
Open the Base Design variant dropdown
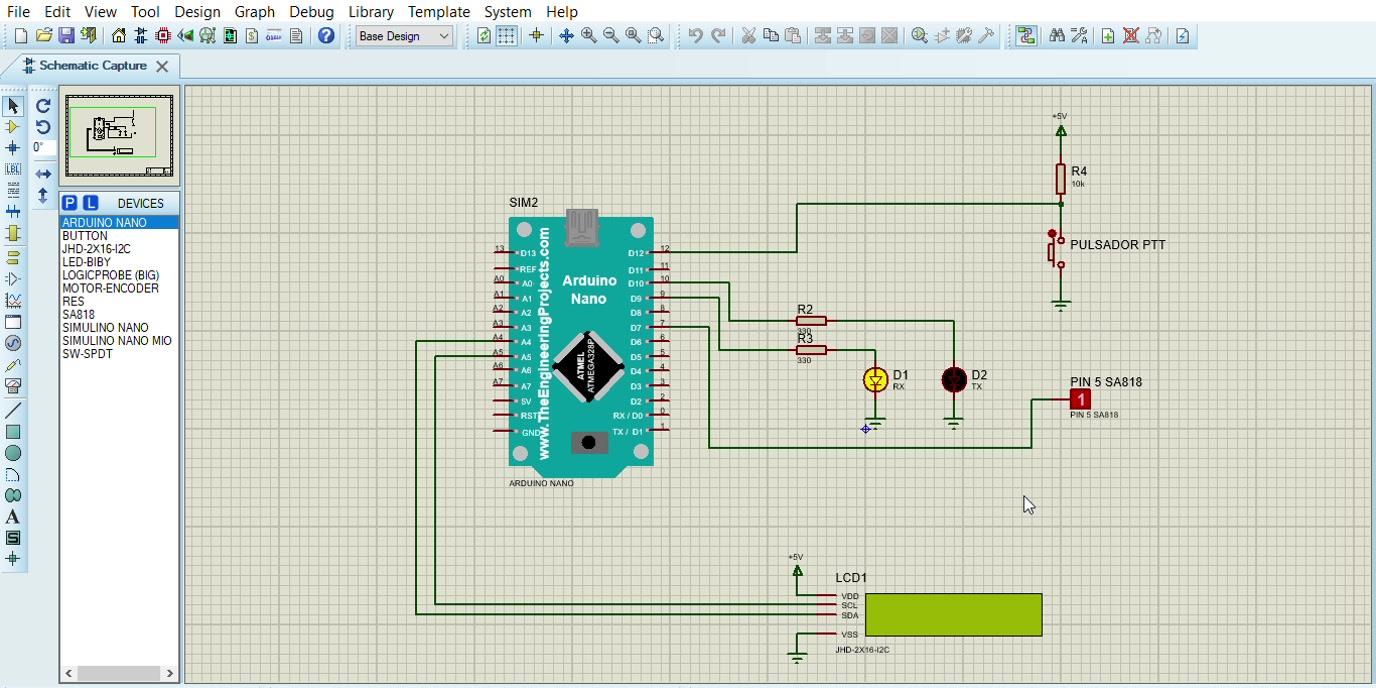tap(405, 36)
